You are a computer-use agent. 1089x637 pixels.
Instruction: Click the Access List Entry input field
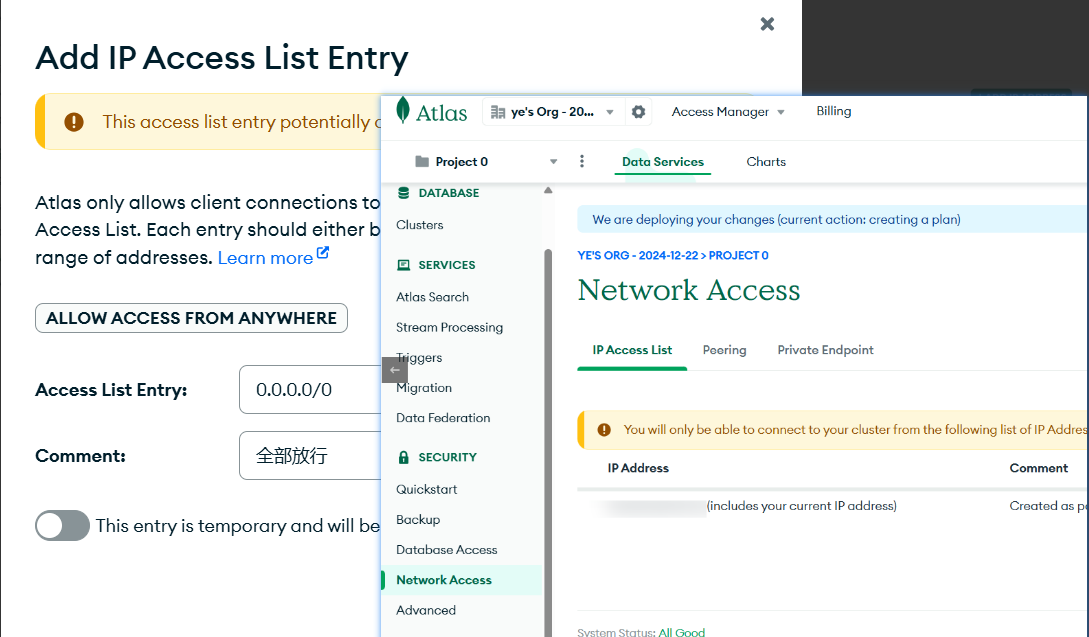click(310, 390)
